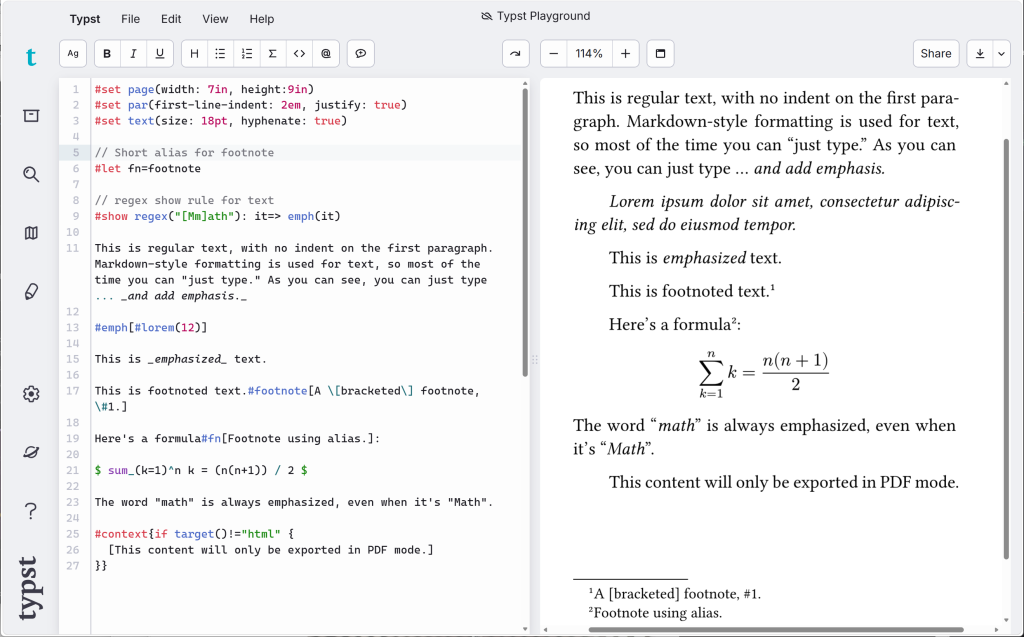
Task: Click '// regex show rule for text' comment
Action: 184,201
